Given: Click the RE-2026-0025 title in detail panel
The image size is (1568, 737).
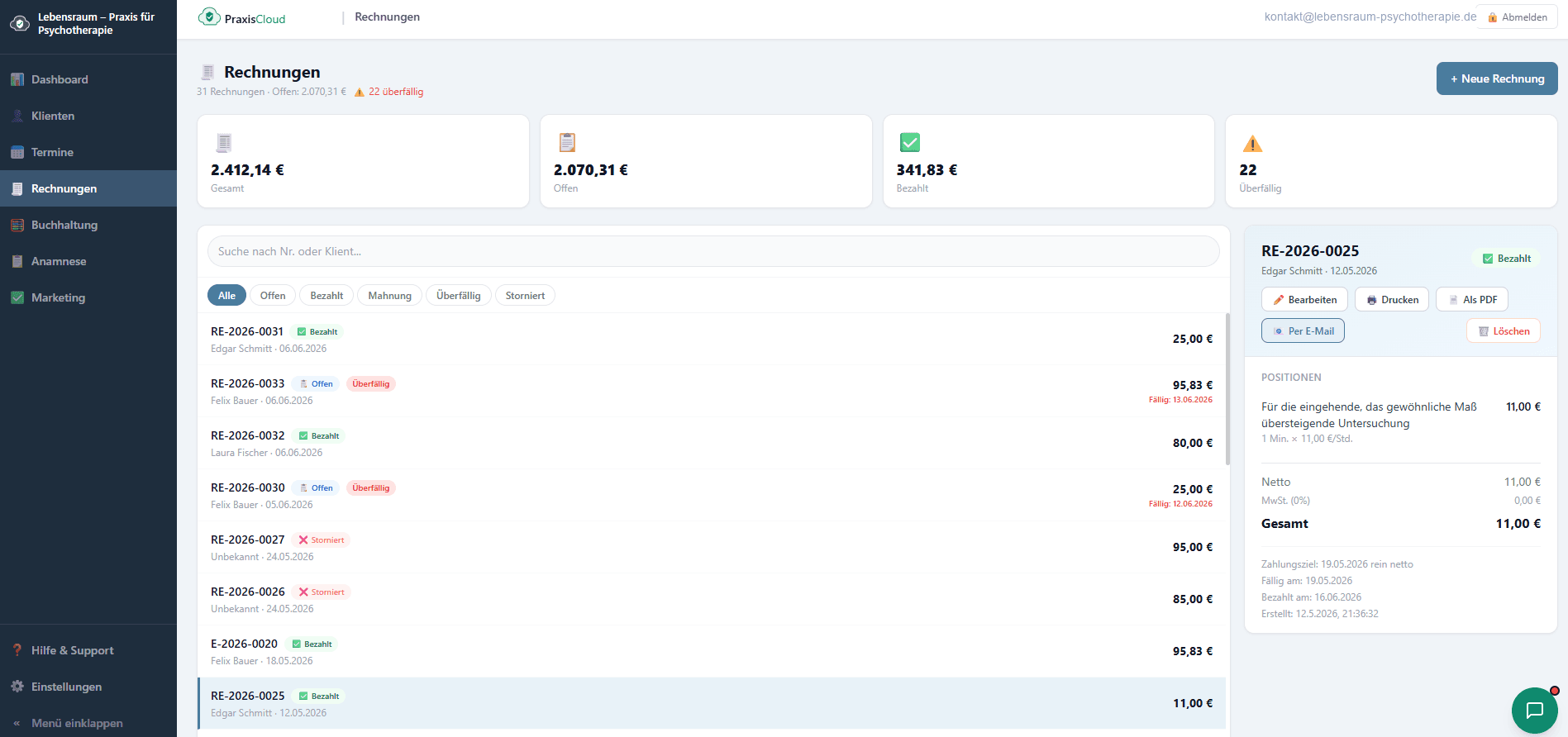Looking at the screenshot, I should point(1310,251).
